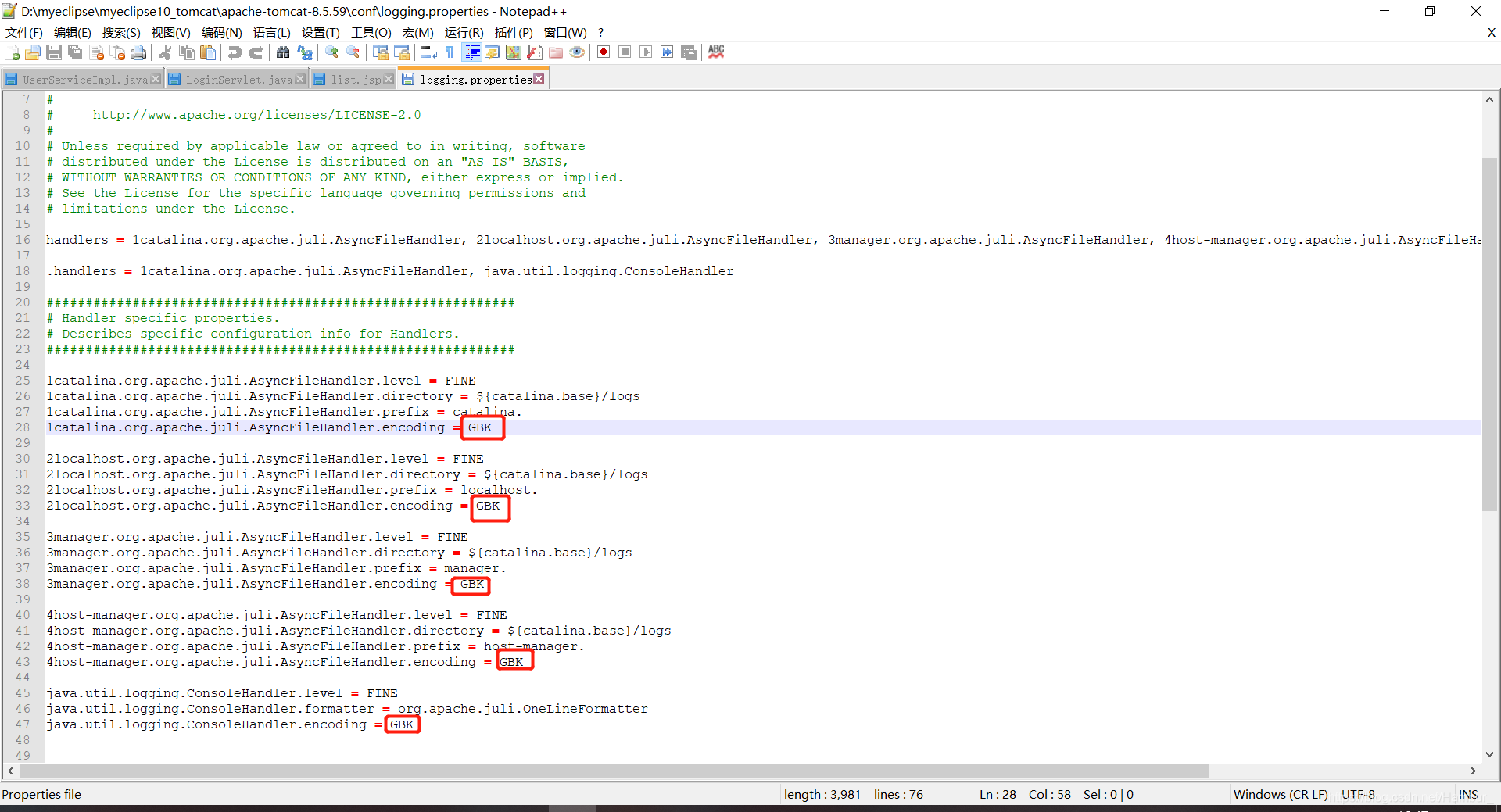Click the vertical scrollbar thumb
The height and width of the screenshot is (812, 1501).
click(x=1489, y=334)
